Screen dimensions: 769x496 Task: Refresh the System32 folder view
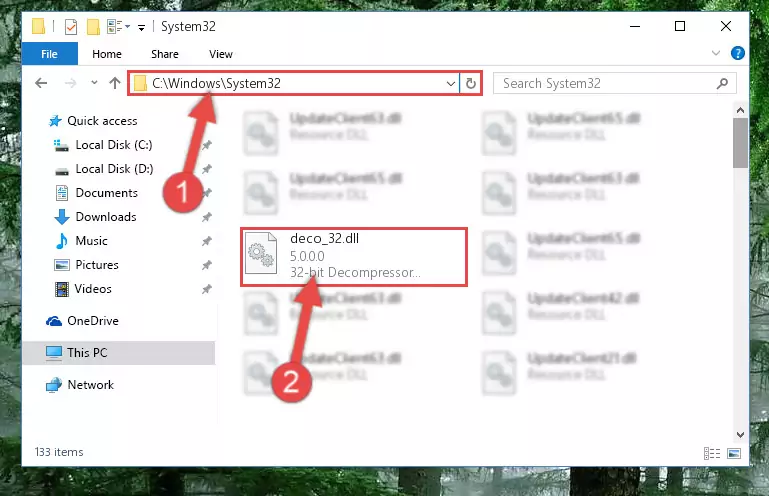pyautogui.click(x=471, y=83)
